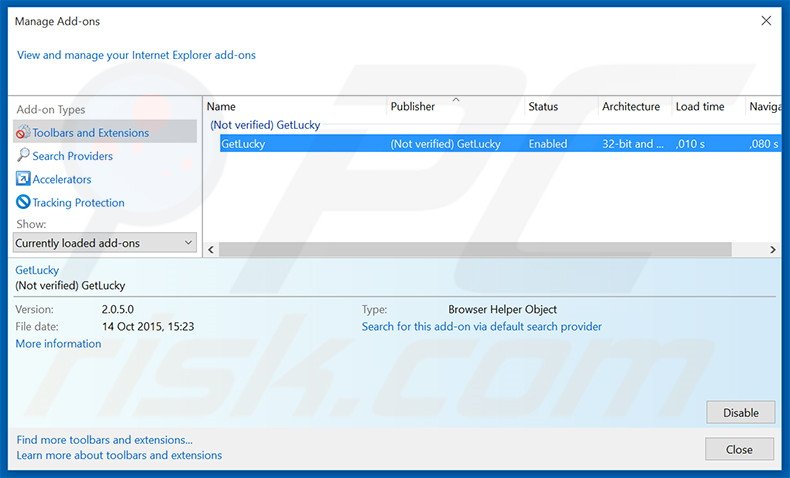Click the horizontal scrollbar thumb
790x478 pixels.
(x=475, y=249)
